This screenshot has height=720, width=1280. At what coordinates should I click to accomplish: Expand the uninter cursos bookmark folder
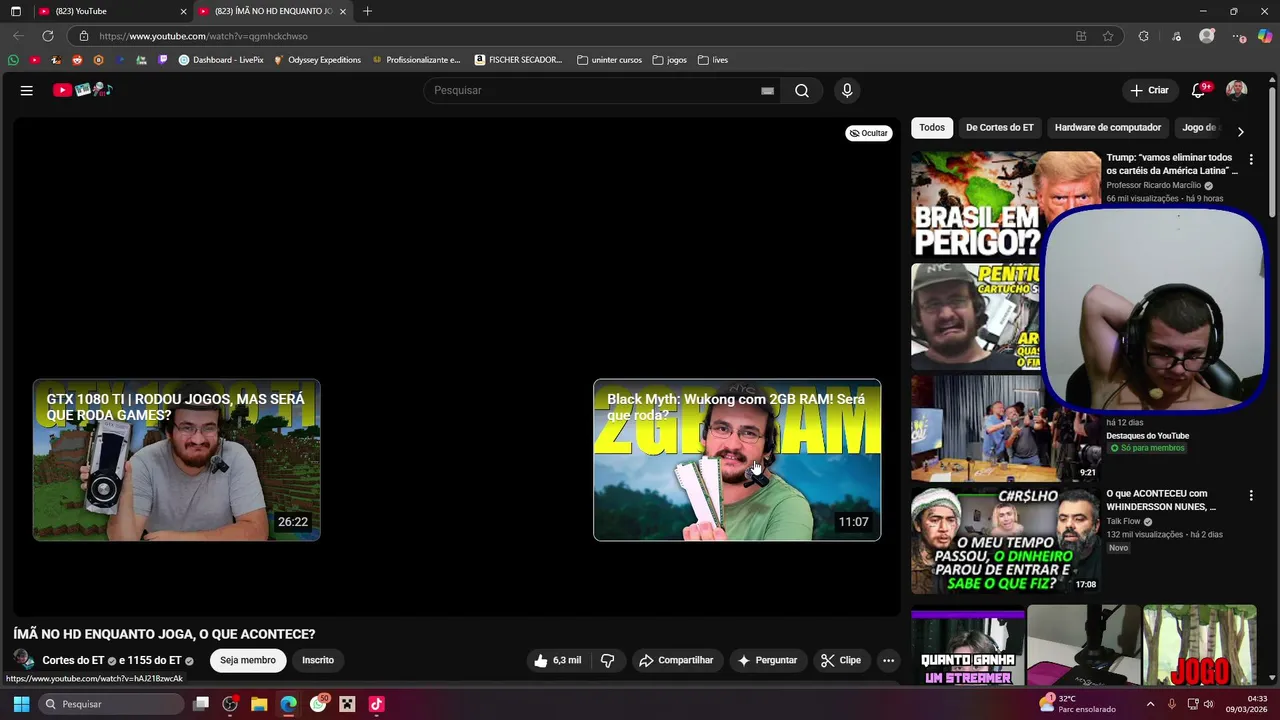point(609,60)
